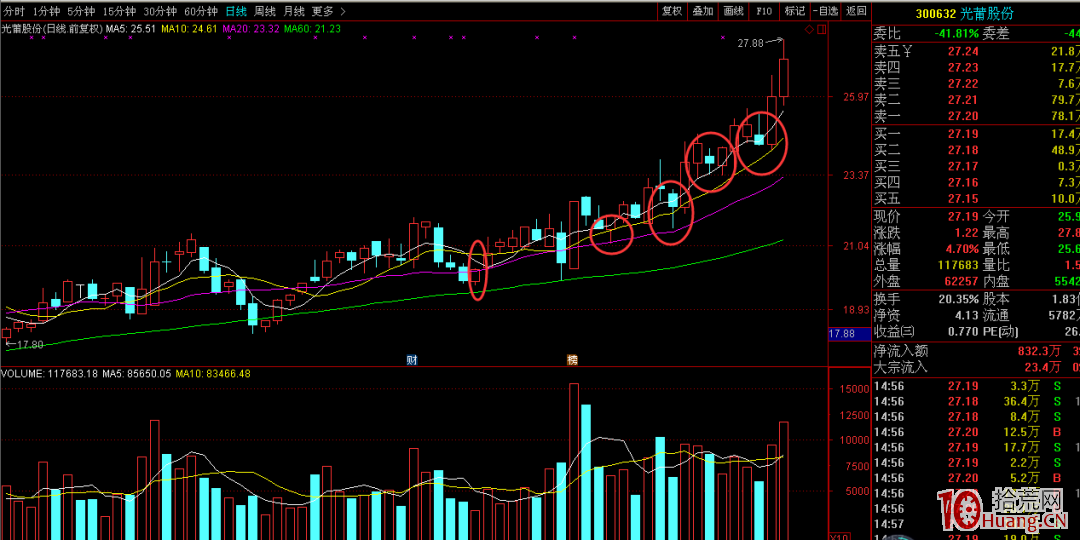
Task: Click the 卖三 27.22 order row
Action: (x=976, y=83)
